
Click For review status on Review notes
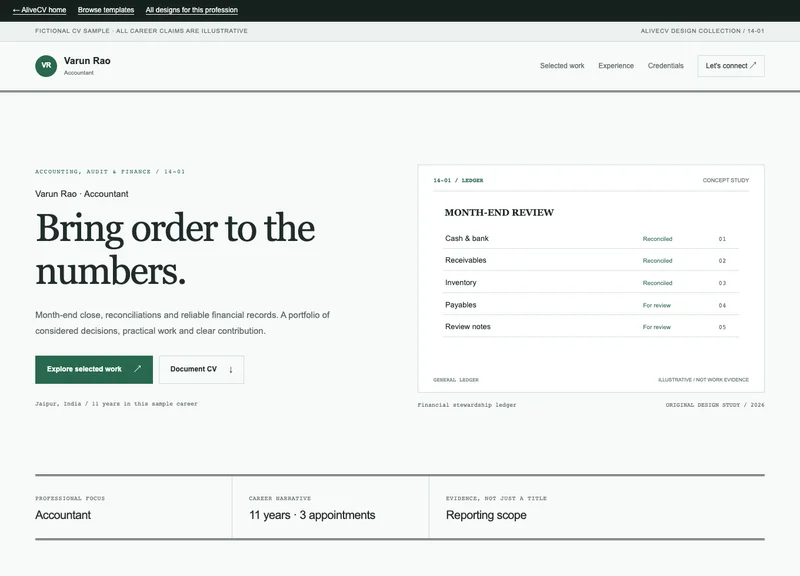(657, 327)
